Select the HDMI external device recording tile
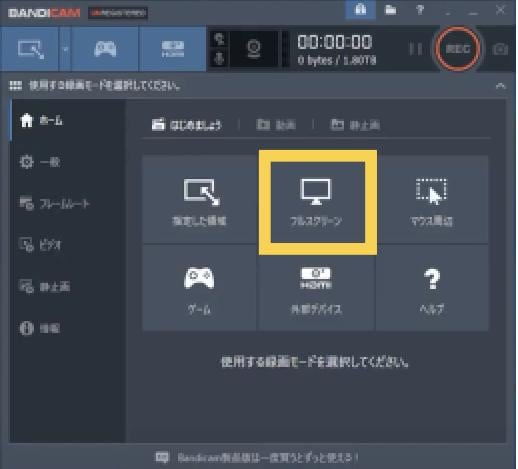The image size is (518, 469). 316,288
